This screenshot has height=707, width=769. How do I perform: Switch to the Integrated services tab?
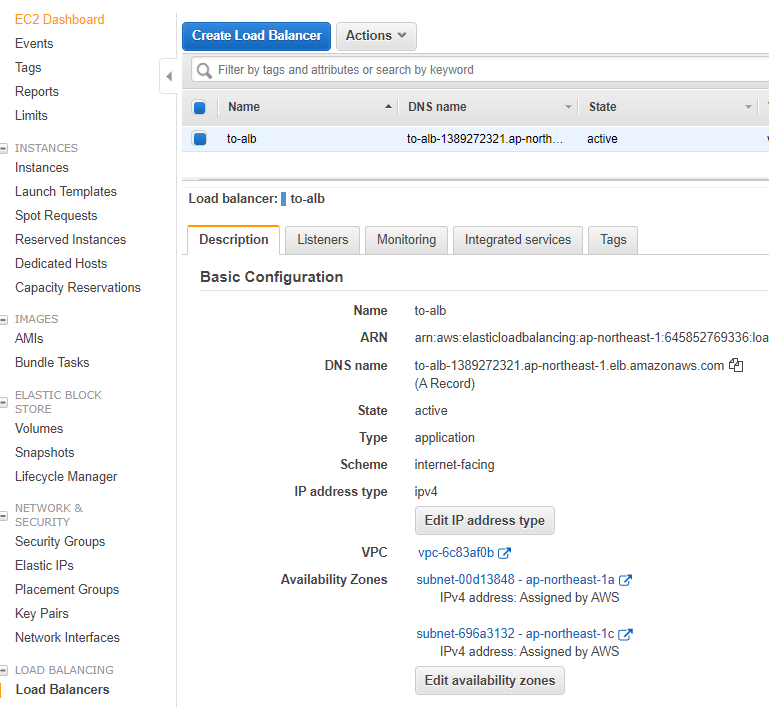coord(518,240)
